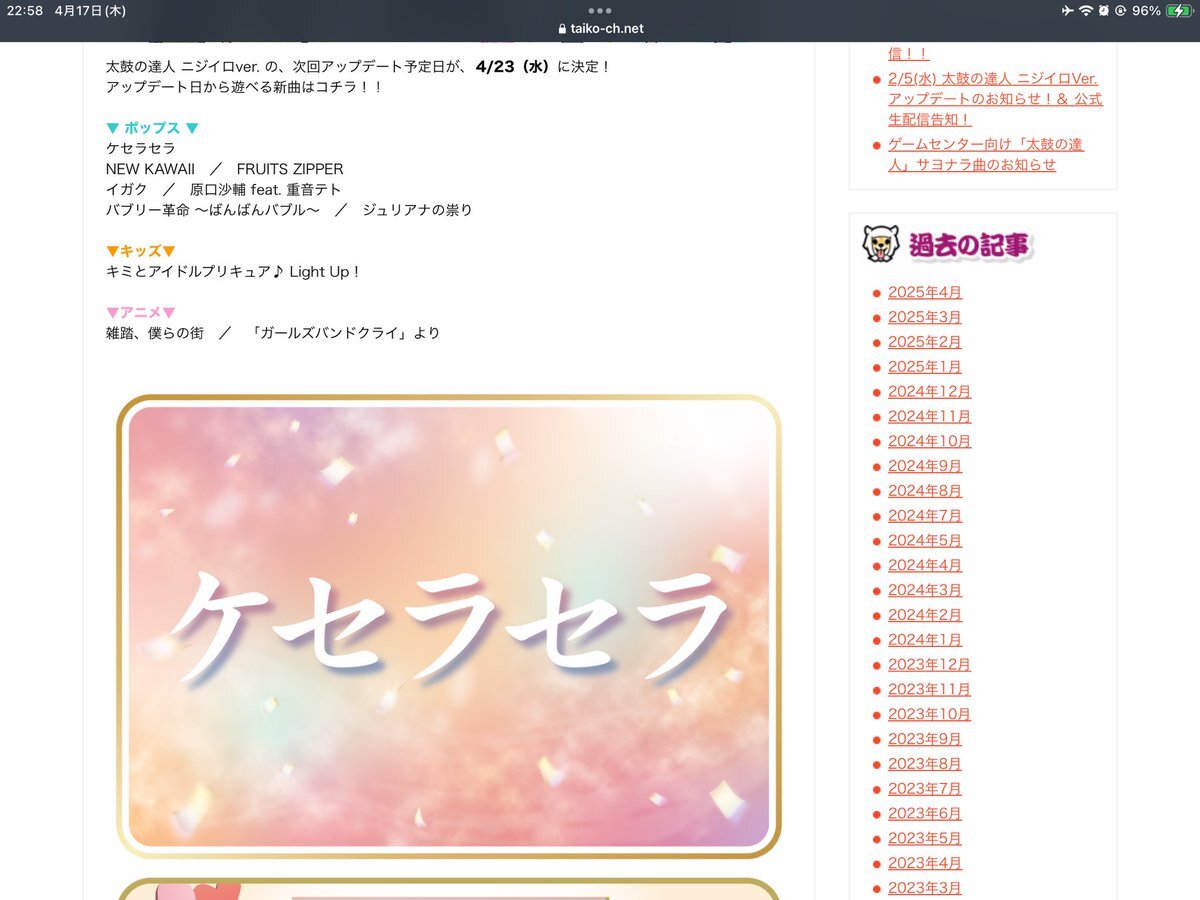Open the 2023年5月 archive link
1200x900 pixels.
[x=924, y=838]
